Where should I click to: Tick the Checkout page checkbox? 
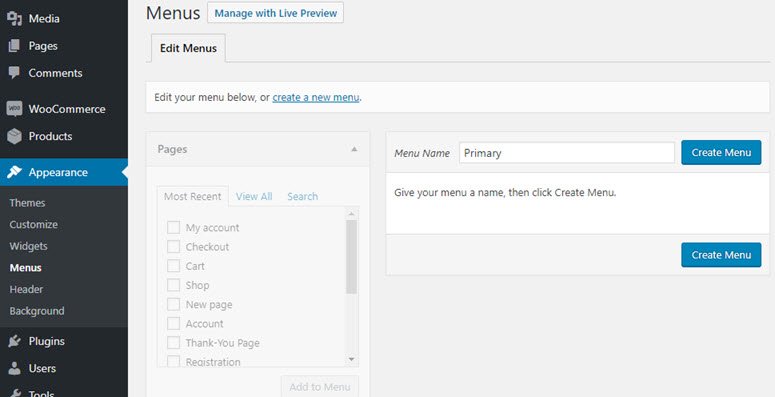click(173, 247)
